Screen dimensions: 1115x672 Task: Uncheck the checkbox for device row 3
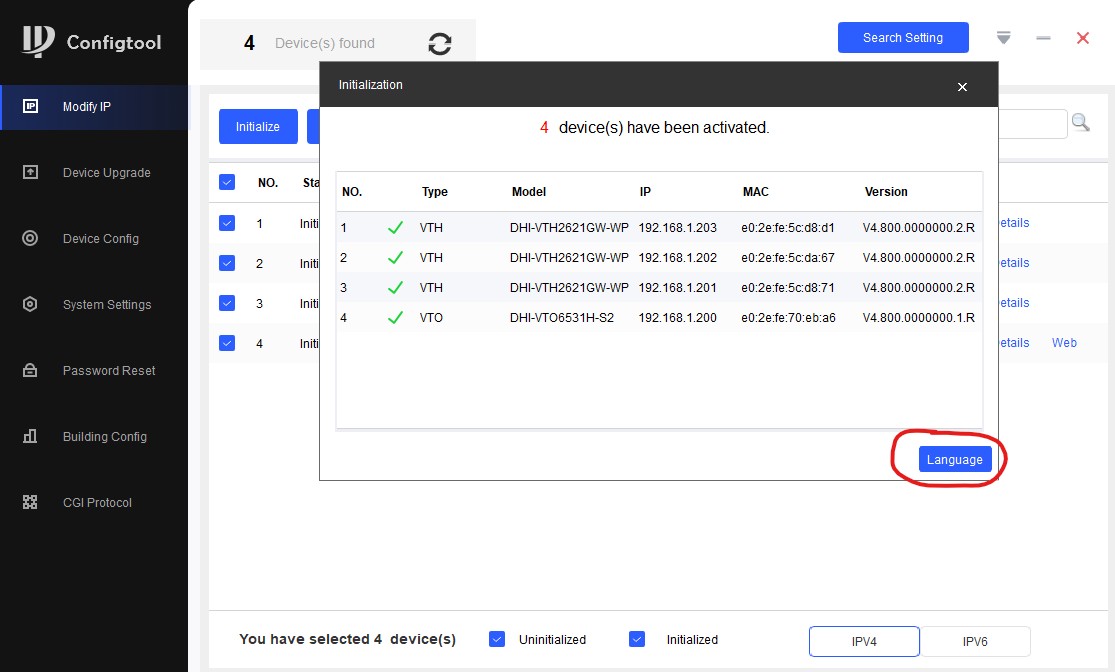pos(227,303)
